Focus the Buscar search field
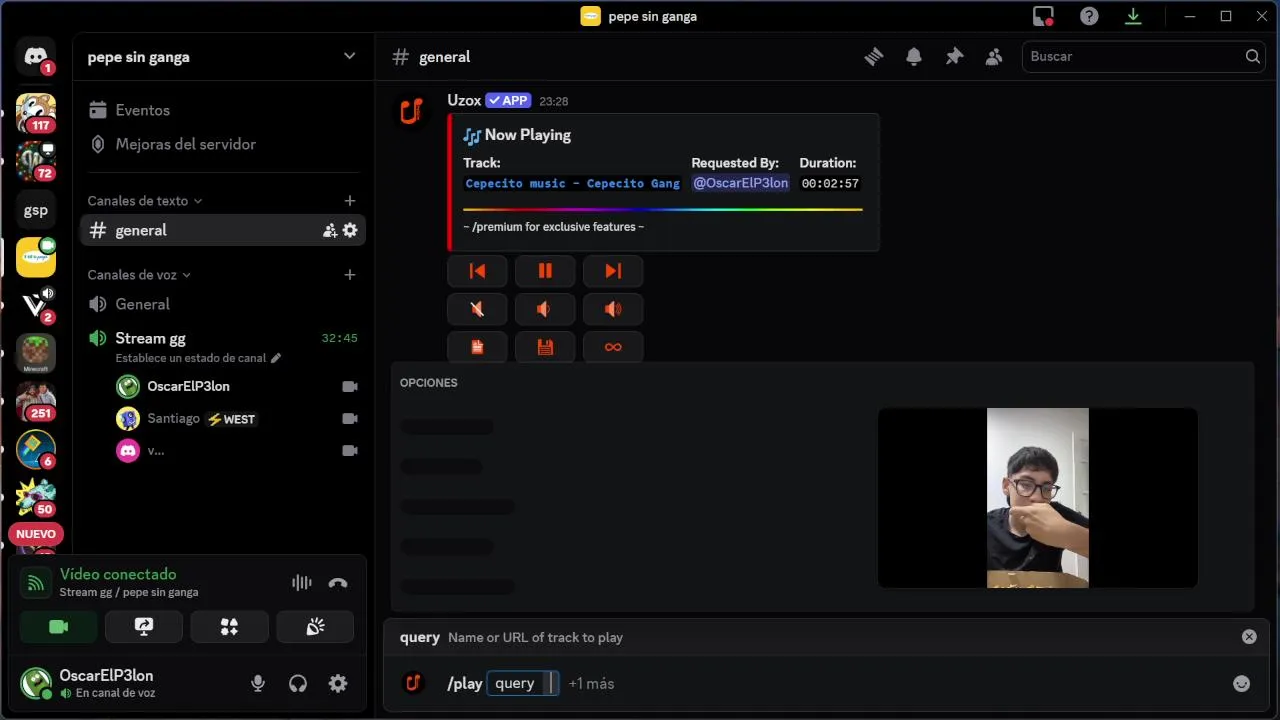This screenshot has height=720, width=1280. click(x=1144, y=56)
